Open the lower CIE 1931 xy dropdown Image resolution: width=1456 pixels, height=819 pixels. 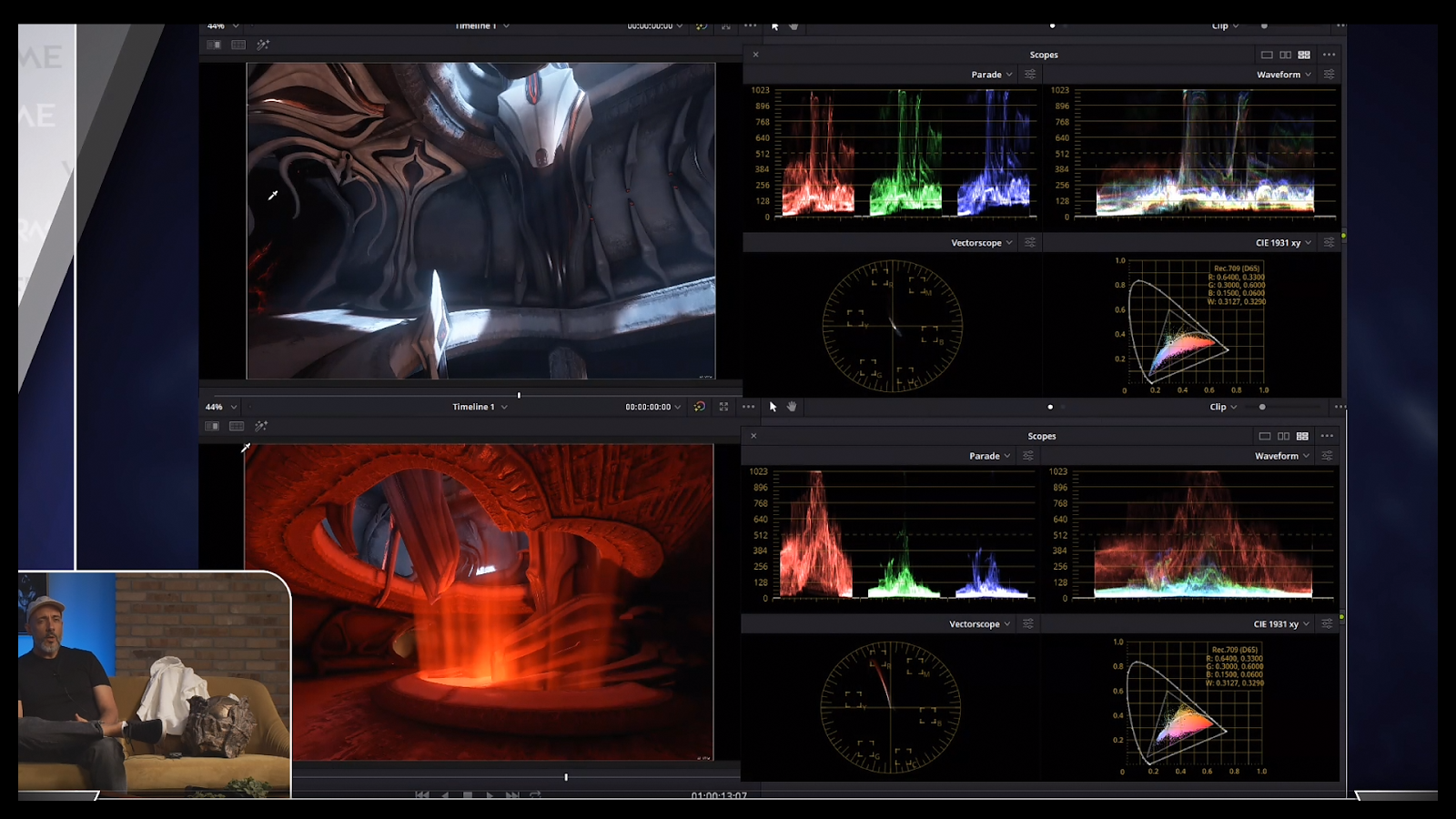[x=1282, y=624]
